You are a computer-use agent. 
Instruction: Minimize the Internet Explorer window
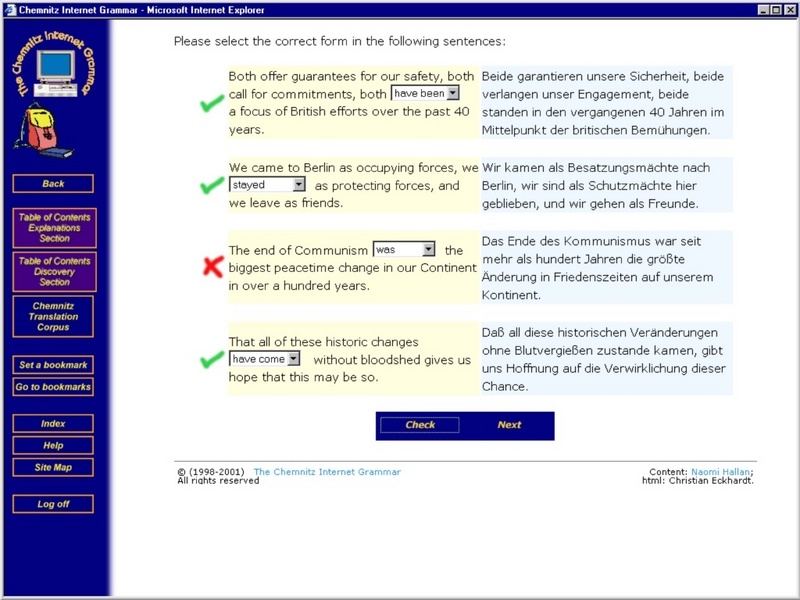pos(763,10)
